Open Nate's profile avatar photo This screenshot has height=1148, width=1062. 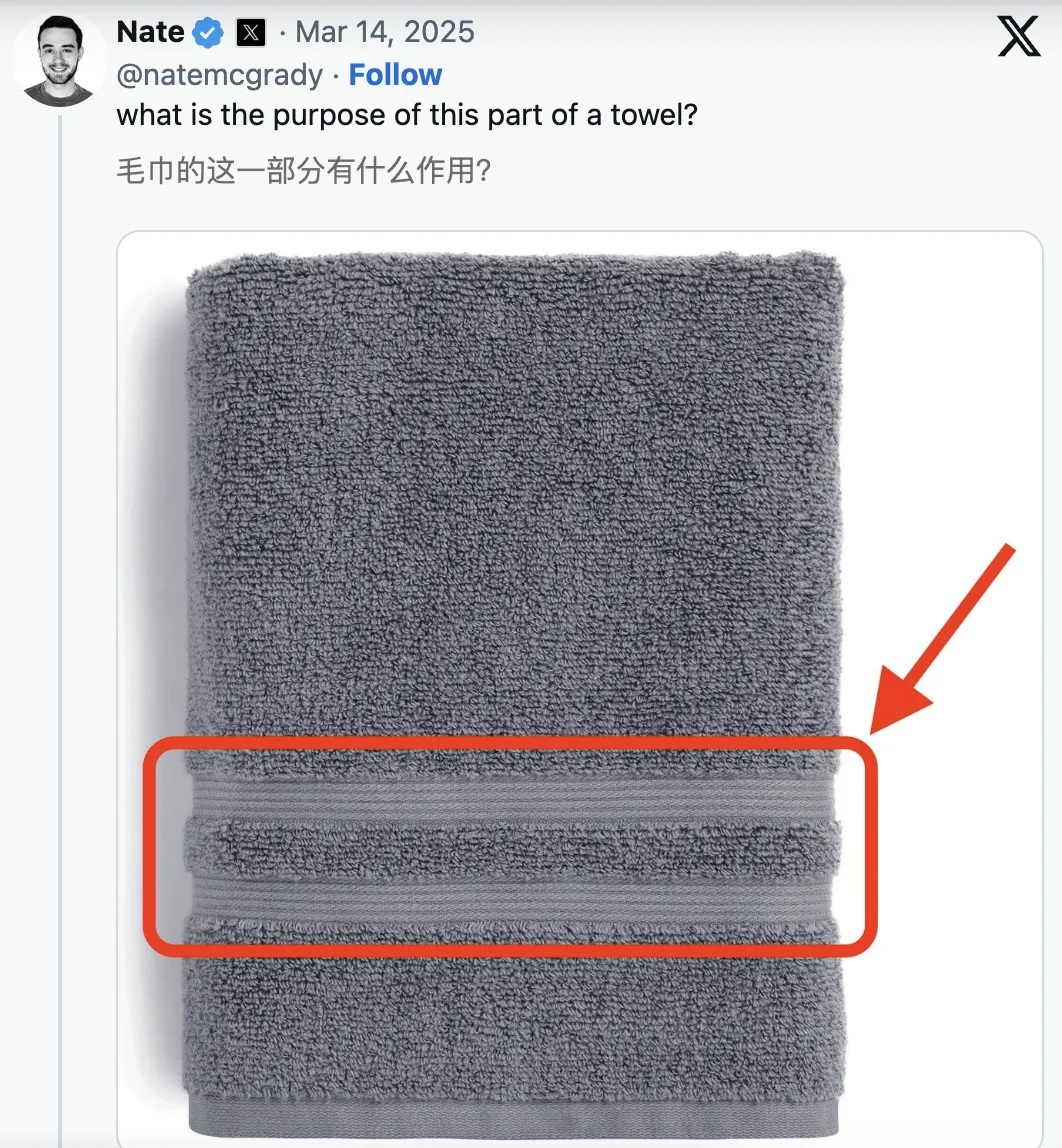pyautogui.click(x=59, y=60)
